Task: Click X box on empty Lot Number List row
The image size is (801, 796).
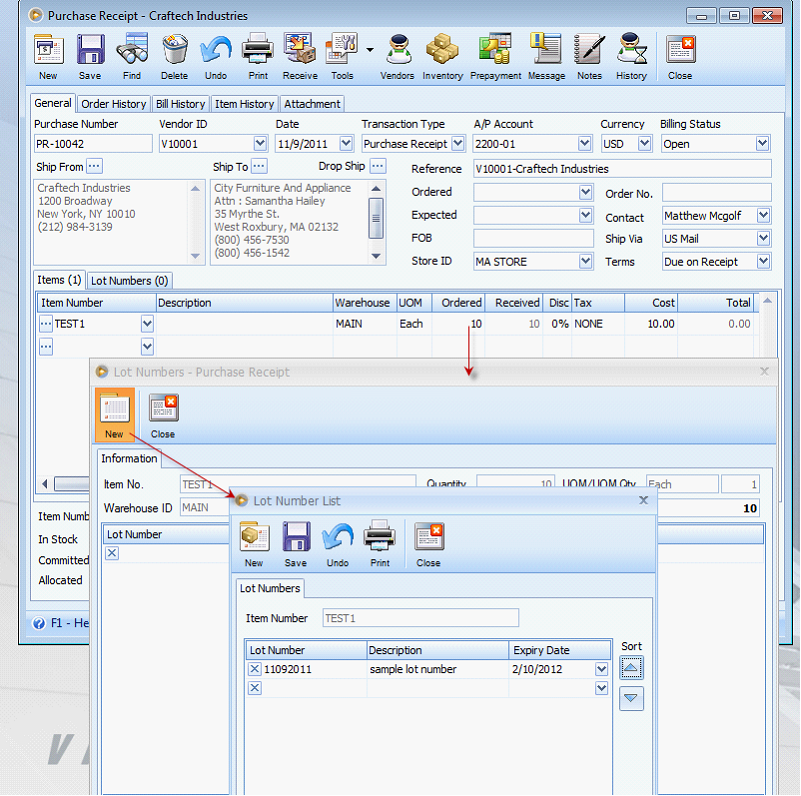Action: click(x=255, y=688)
